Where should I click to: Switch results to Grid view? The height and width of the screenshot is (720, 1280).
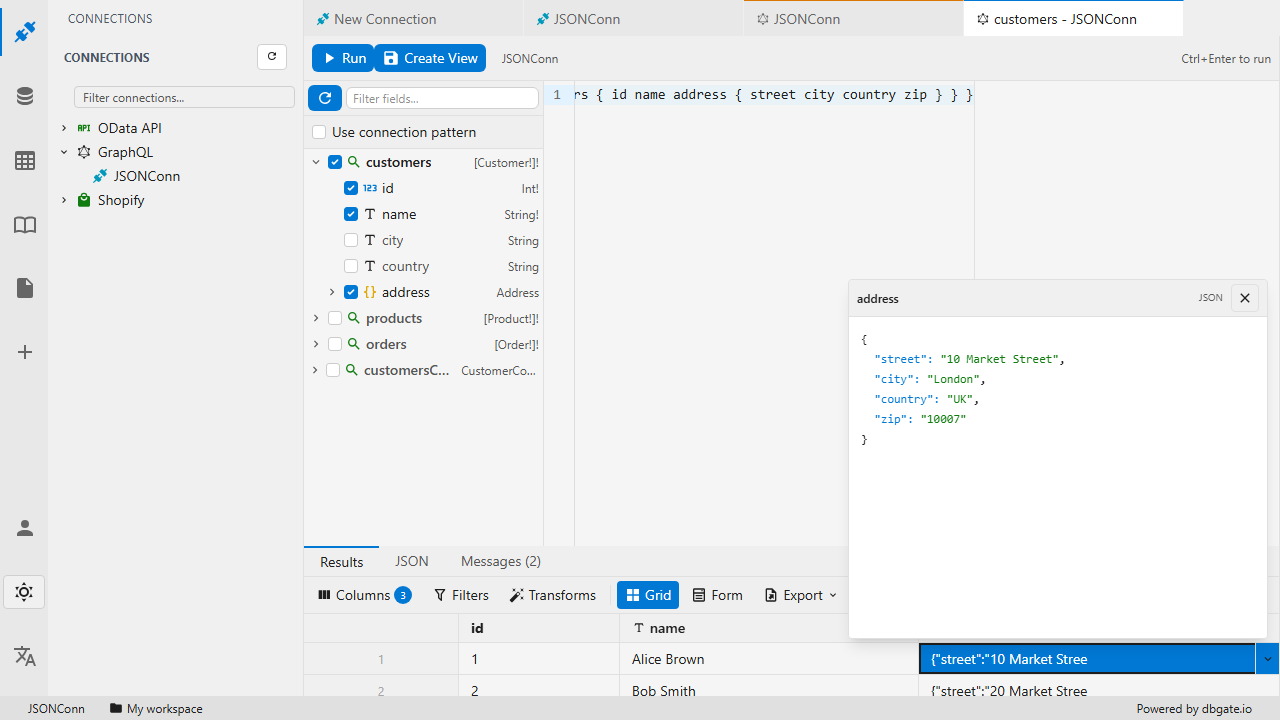648,595
